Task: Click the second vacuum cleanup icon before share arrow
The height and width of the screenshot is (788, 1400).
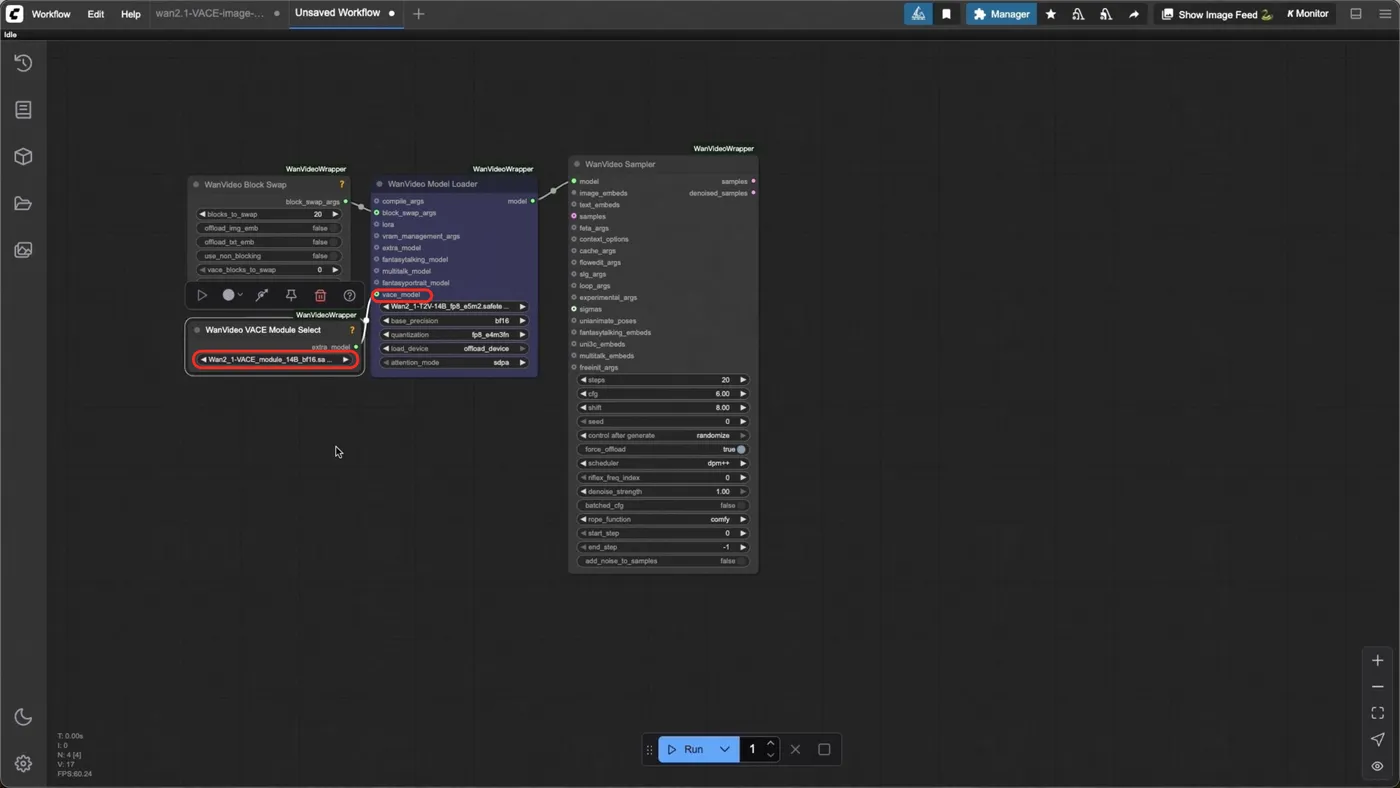Action: (1105, 14)
